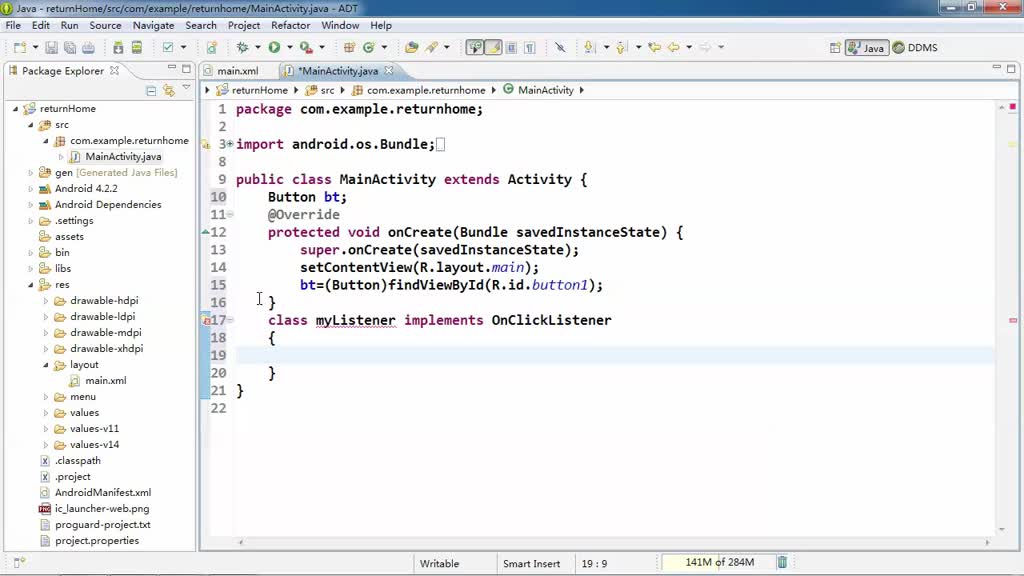The height and width of the screenshot is (576, 1024).
Task: Open the Navigate menu
Action: [153, 25]
